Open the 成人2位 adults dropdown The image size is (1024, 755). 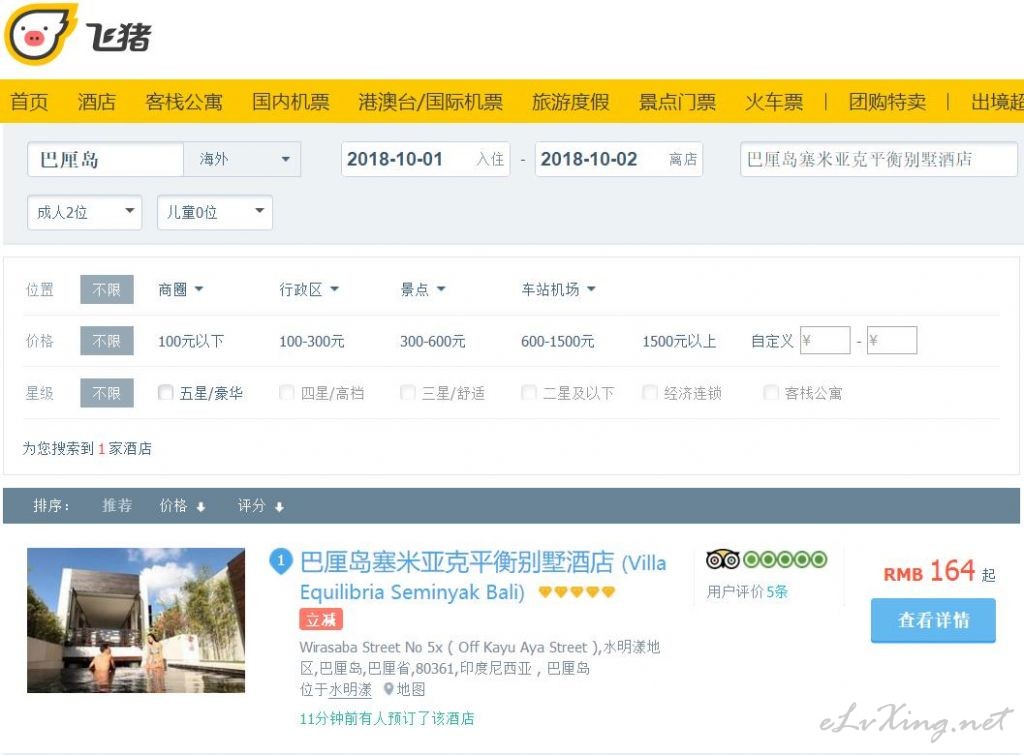coord(84,212)
